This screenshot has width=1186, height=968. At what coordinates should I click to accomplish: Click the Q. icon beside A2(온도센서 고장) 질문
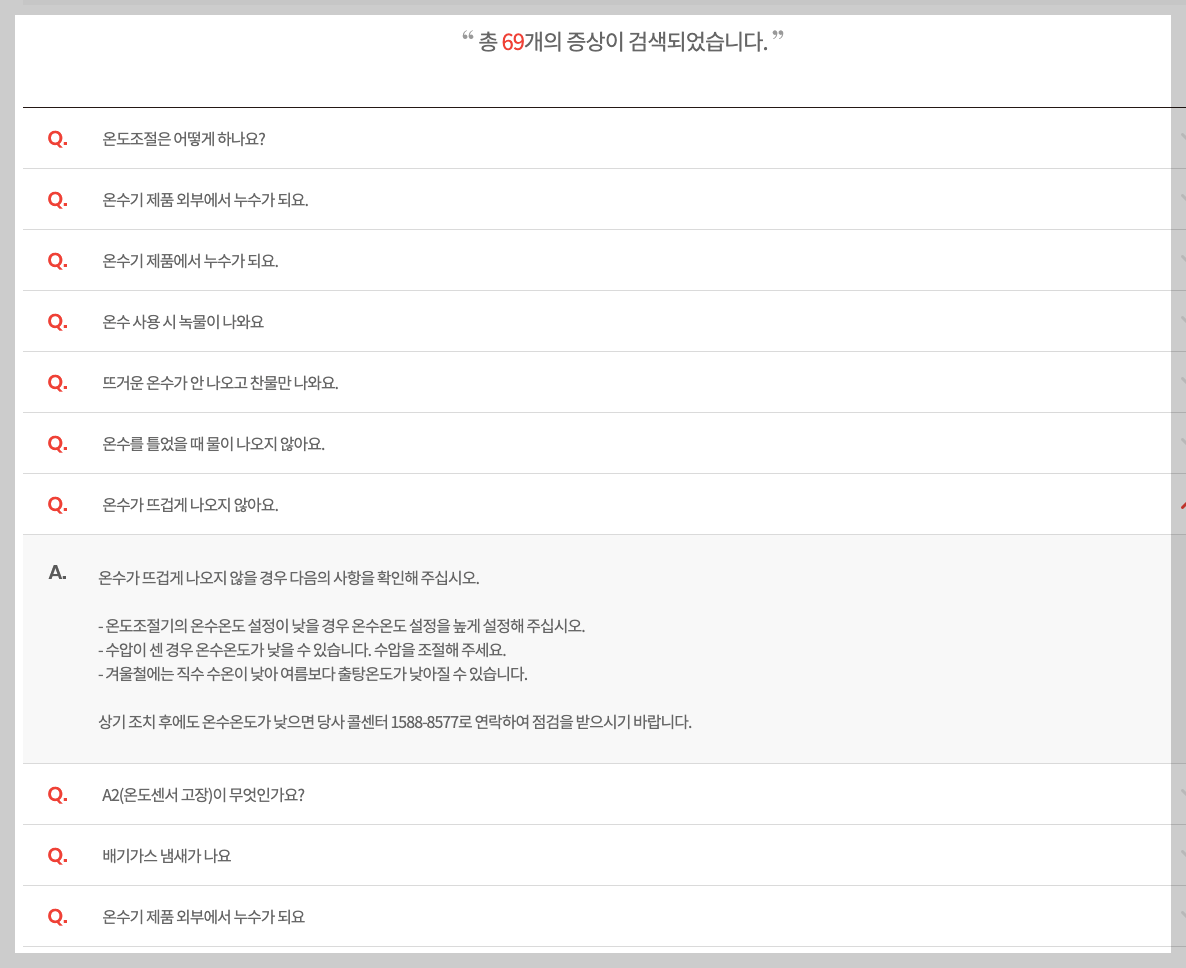point(57,793)
